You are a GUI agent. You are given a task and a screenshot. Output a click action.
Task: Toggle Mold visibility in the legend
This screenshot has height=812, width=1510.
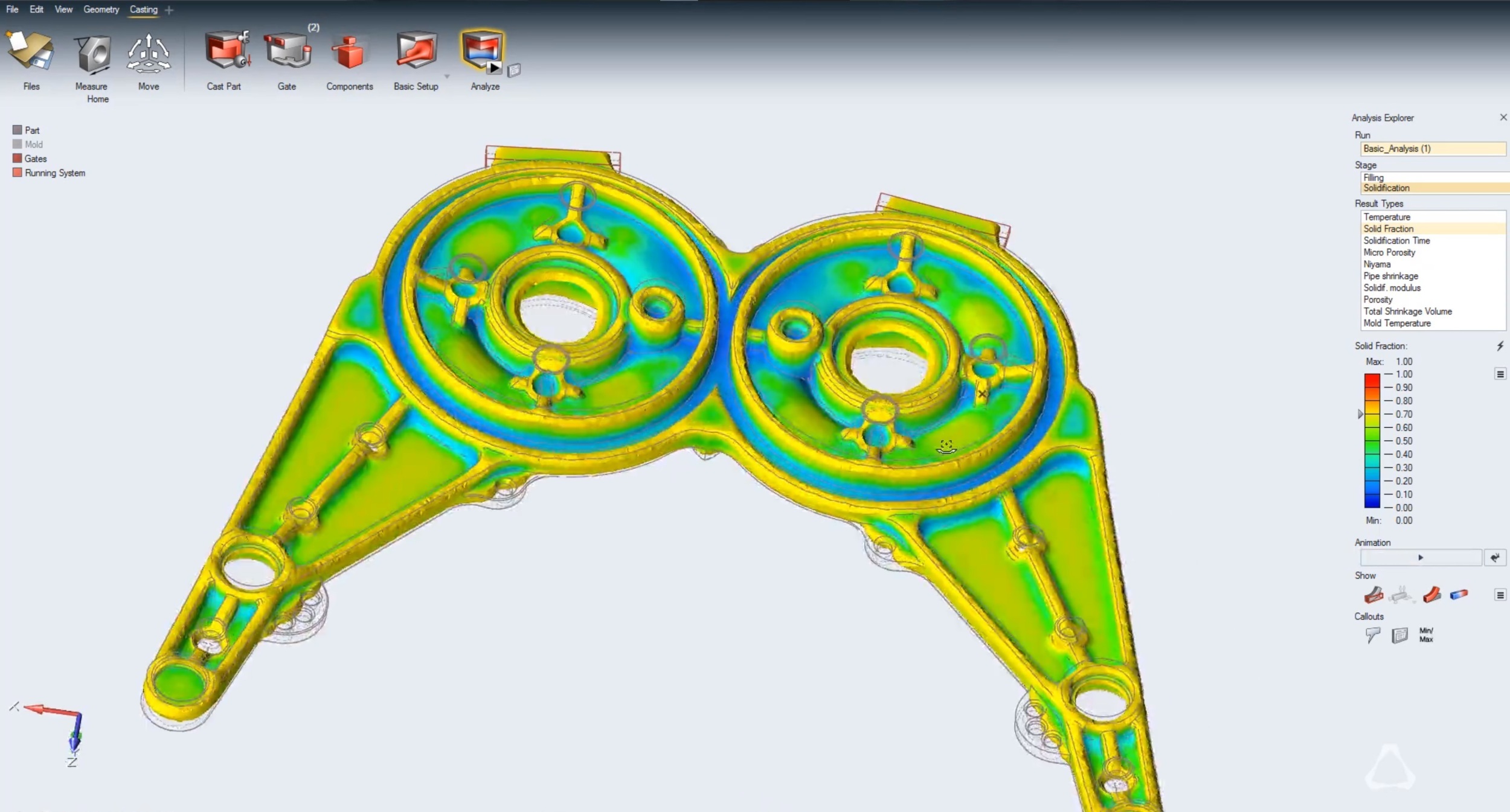pos(28,144)
